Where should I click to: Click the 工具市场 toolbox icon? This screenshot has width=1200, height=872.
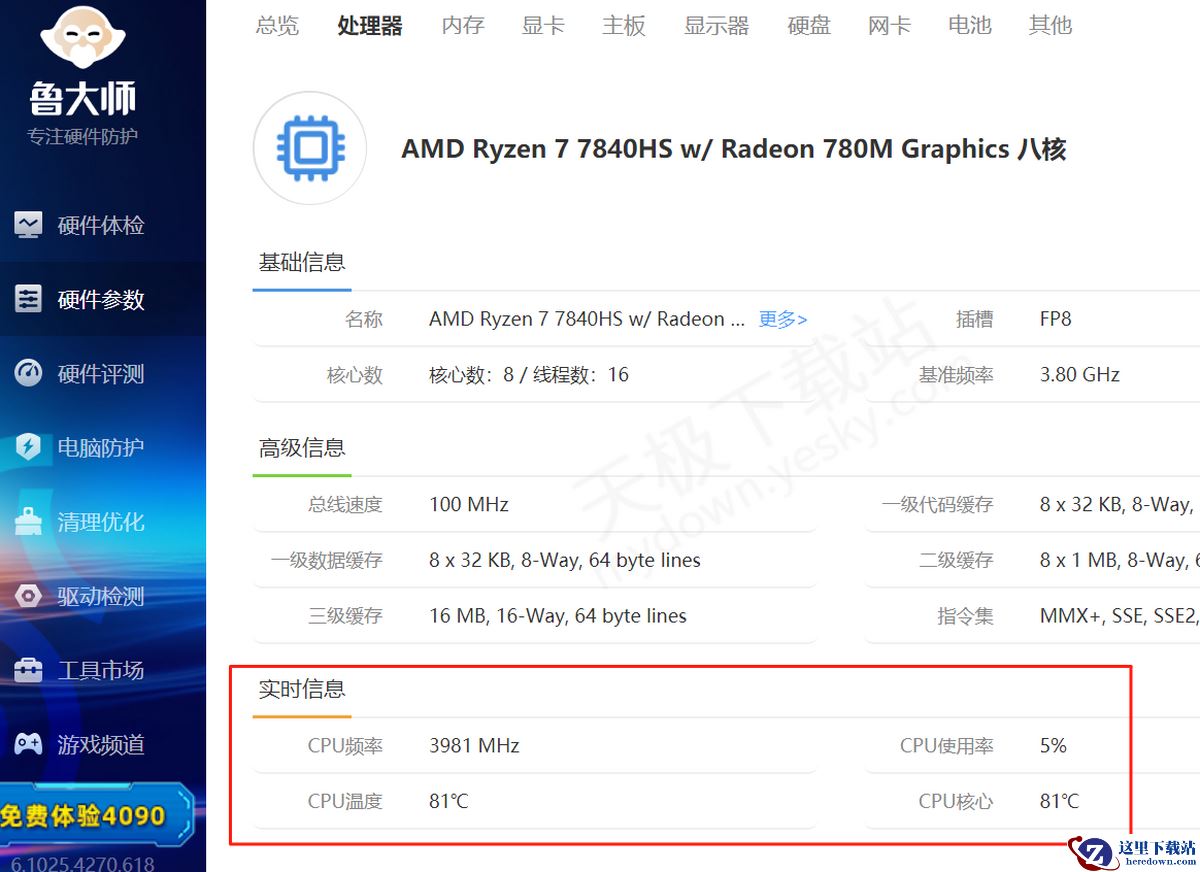click(x=28, y=670)
